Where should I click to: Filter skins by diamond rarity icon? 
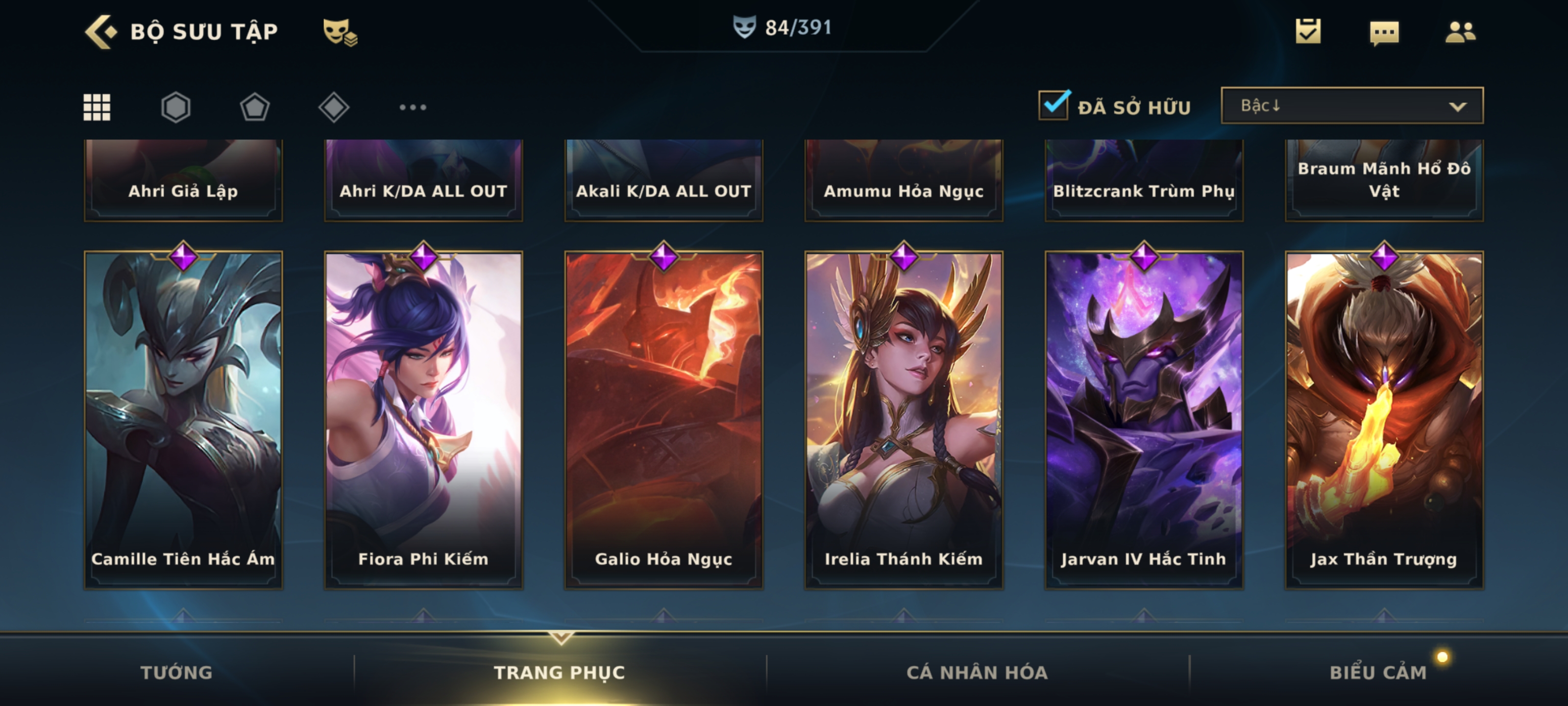click(x=334, y=107)
